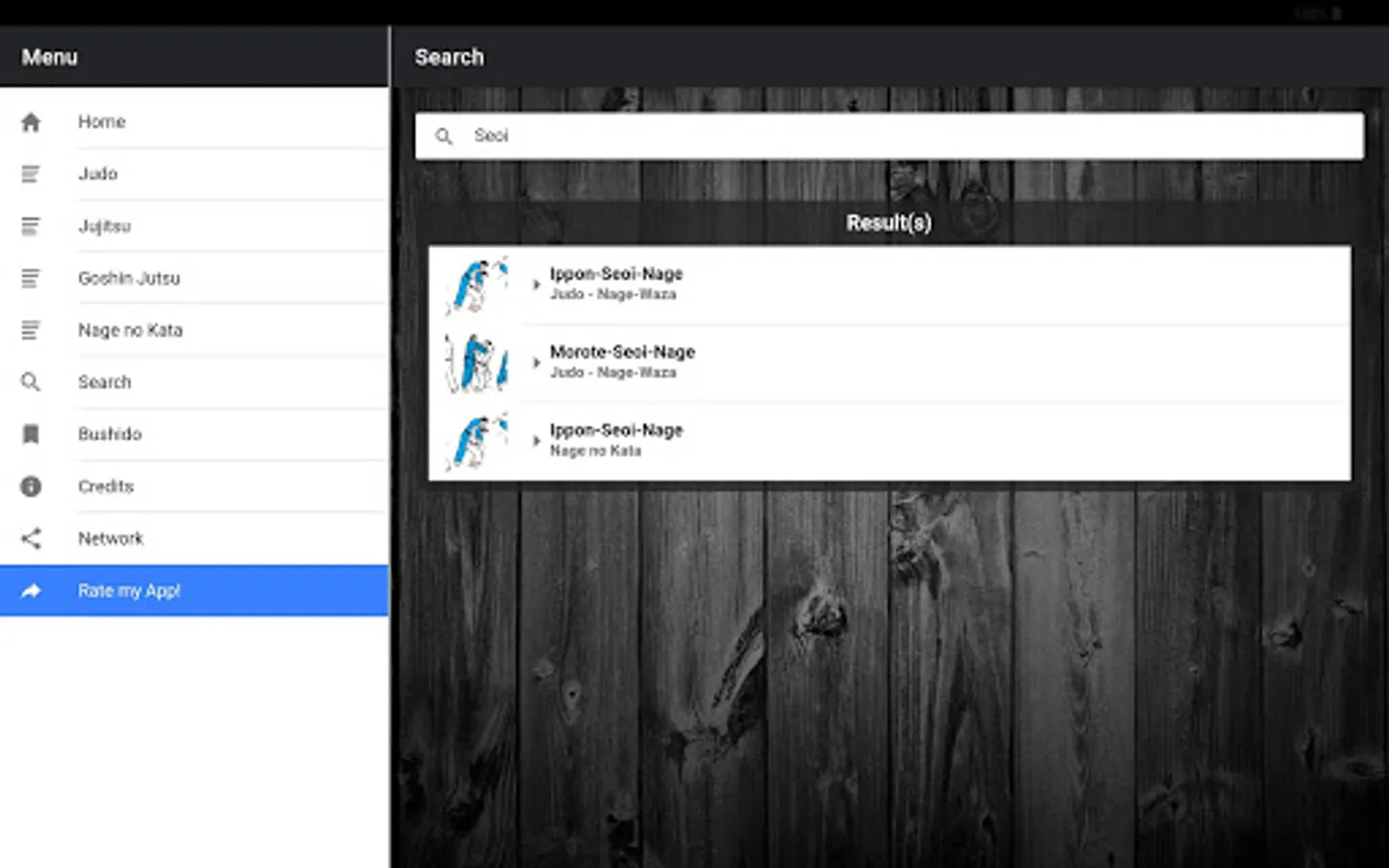Select Rate my App! in the menu
This screenshot has height=868, width=1389.
tap(194, 590)
